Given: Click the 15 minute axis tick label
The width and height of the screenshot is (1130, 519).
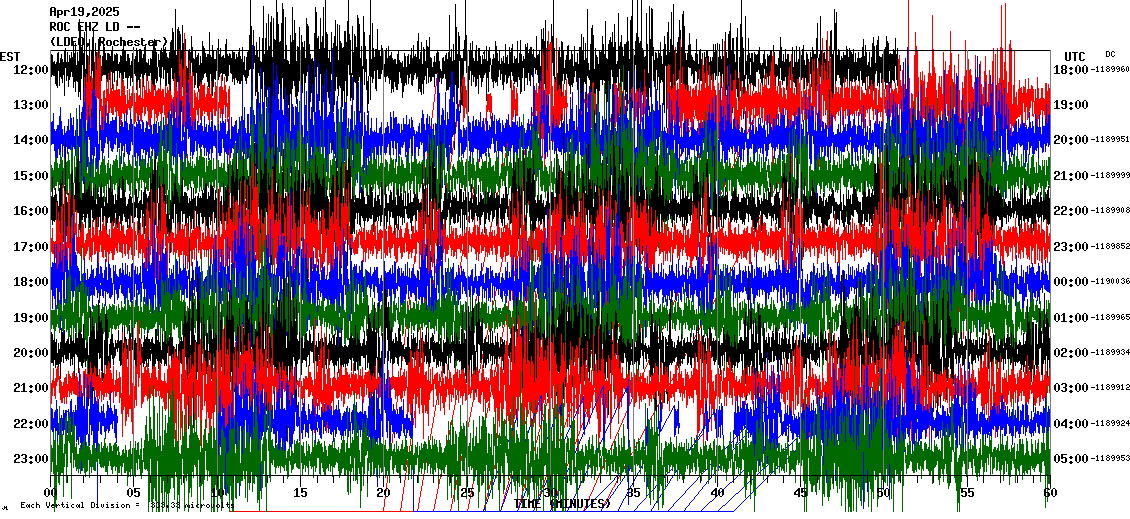Looking at the screenshot, I should click(x=301, y=493).
